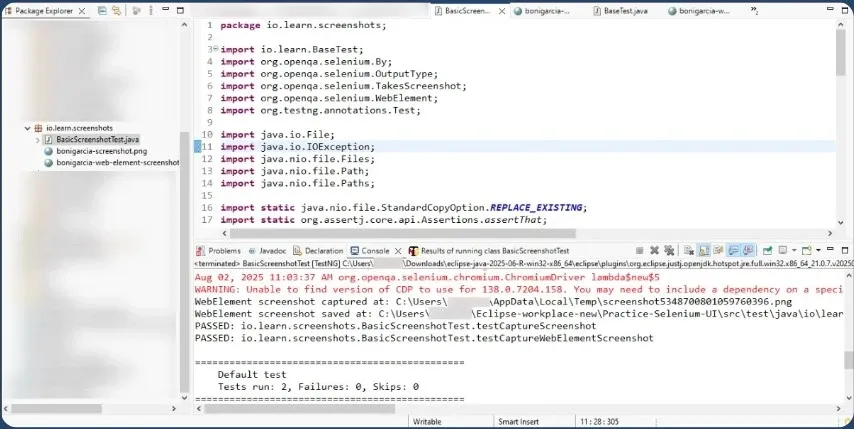Viewport: 854px width, 429px height.
Task: Click 11 : 28 : 305 cursor position
Action: [599, 422]
